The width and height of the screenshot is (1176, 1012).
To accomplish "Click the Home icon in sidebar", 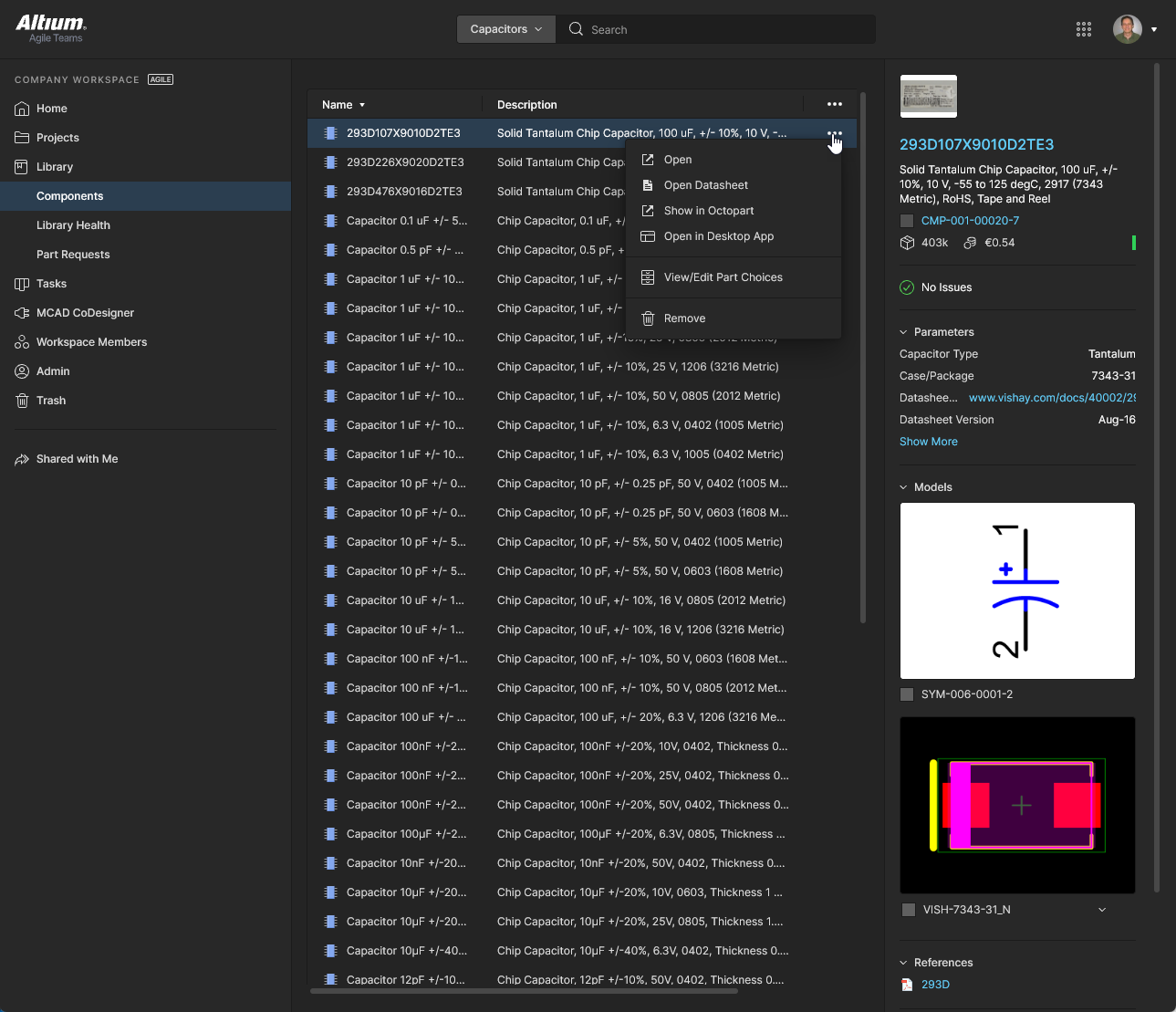I will 22,109.
